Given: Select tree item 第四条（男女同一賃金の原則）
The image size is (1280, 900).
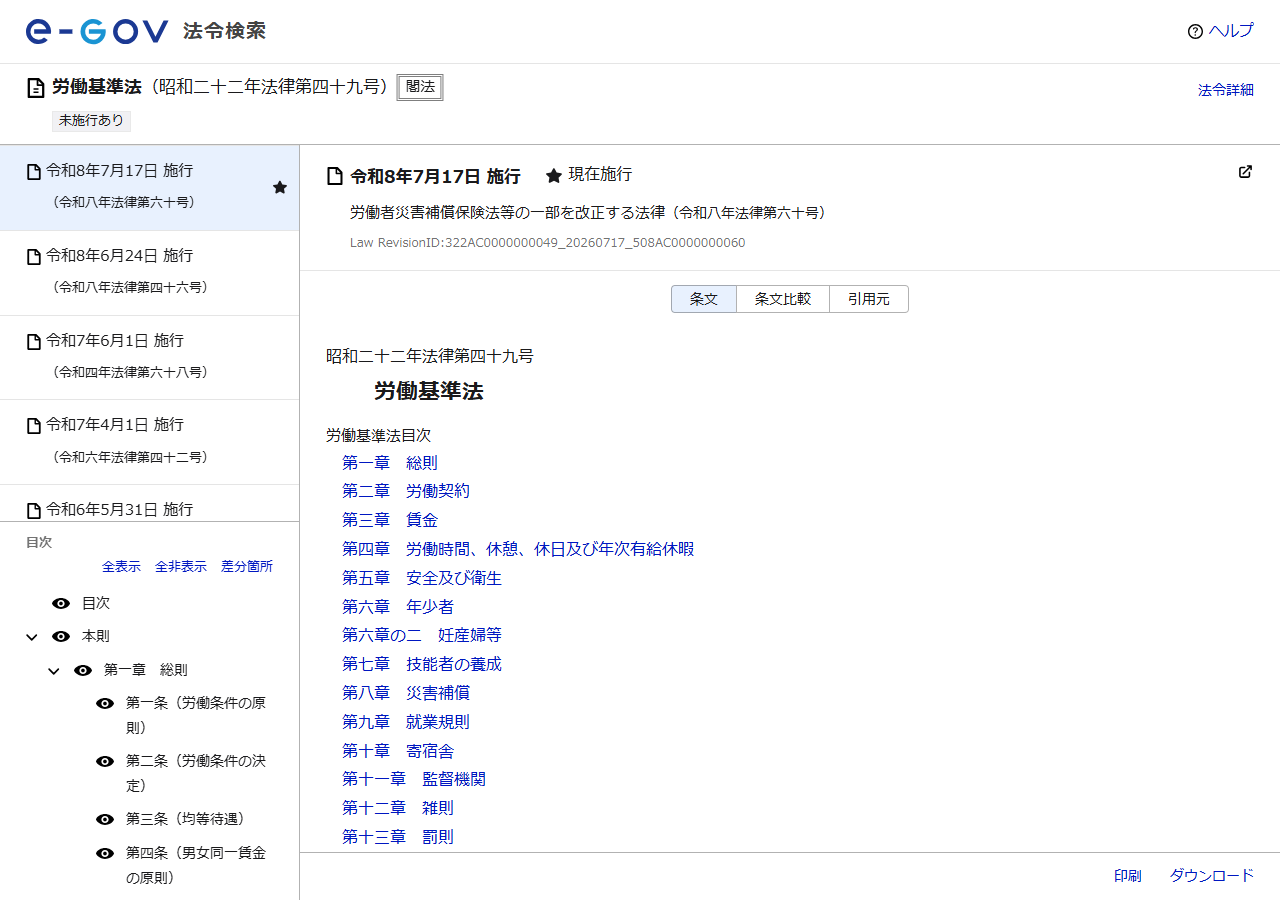Looking at the screenshot, I should (x=196, y=866).
